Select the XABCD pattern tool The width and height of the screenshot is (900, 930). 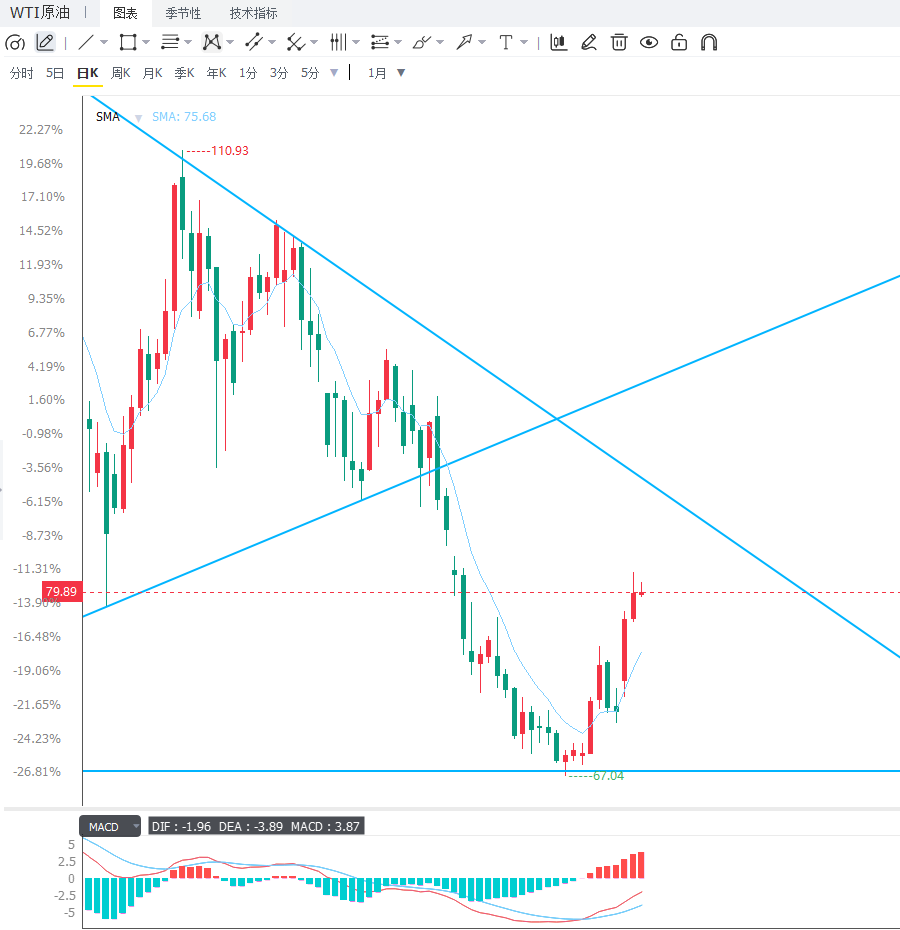[211, 43]
